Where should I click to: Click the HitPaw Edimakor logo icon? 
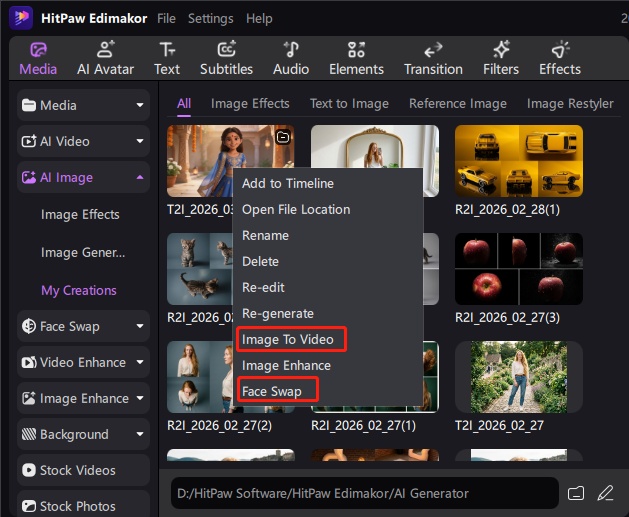click(x=21, y=18)
